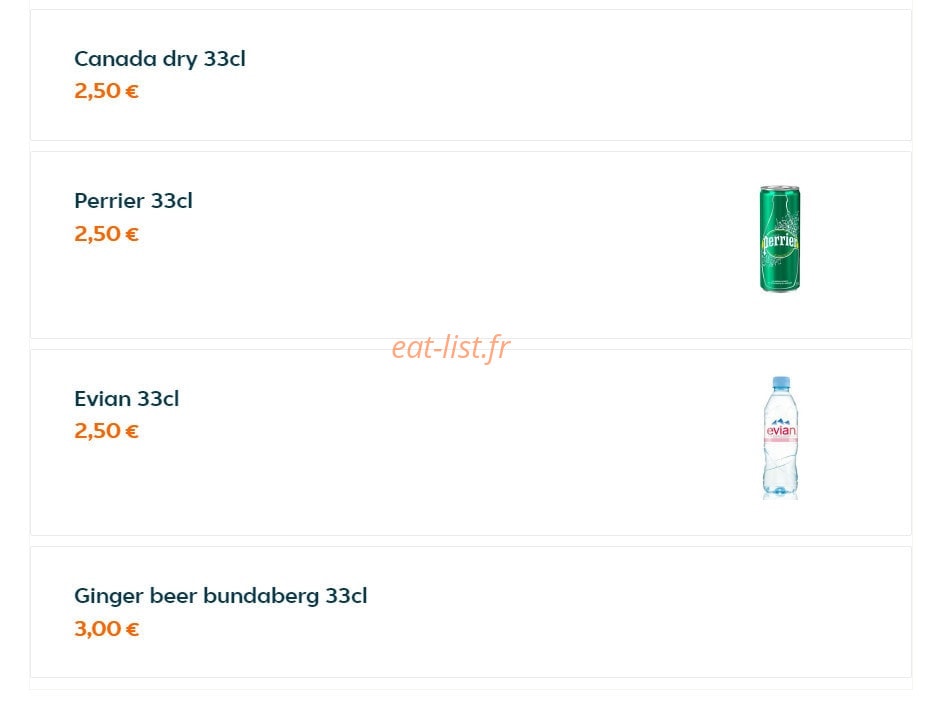Click the Perrier can product image
This screenshot has height=707, width=934.
click(x=780, y=239)
